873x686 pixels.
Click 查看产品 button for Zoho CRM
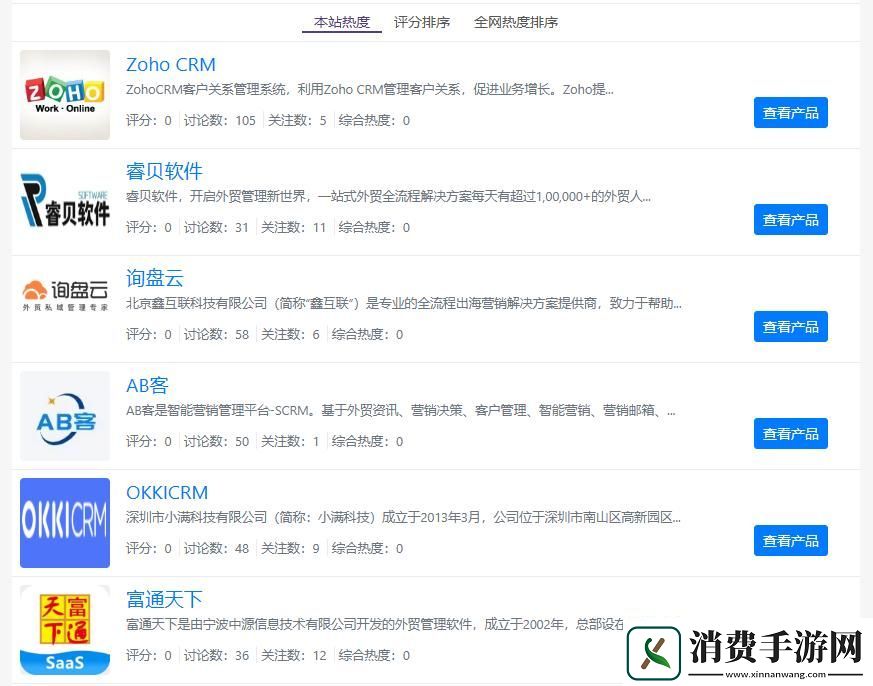coord(790,113)
